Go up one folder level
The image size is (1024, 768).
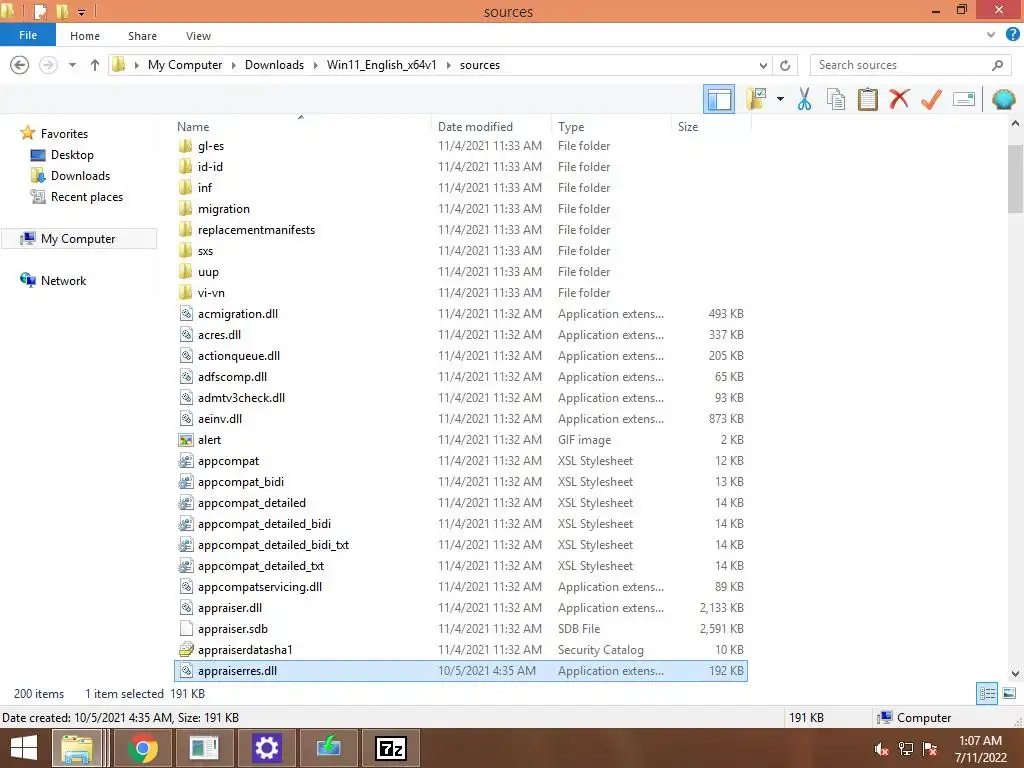click(x=95, y=65)
